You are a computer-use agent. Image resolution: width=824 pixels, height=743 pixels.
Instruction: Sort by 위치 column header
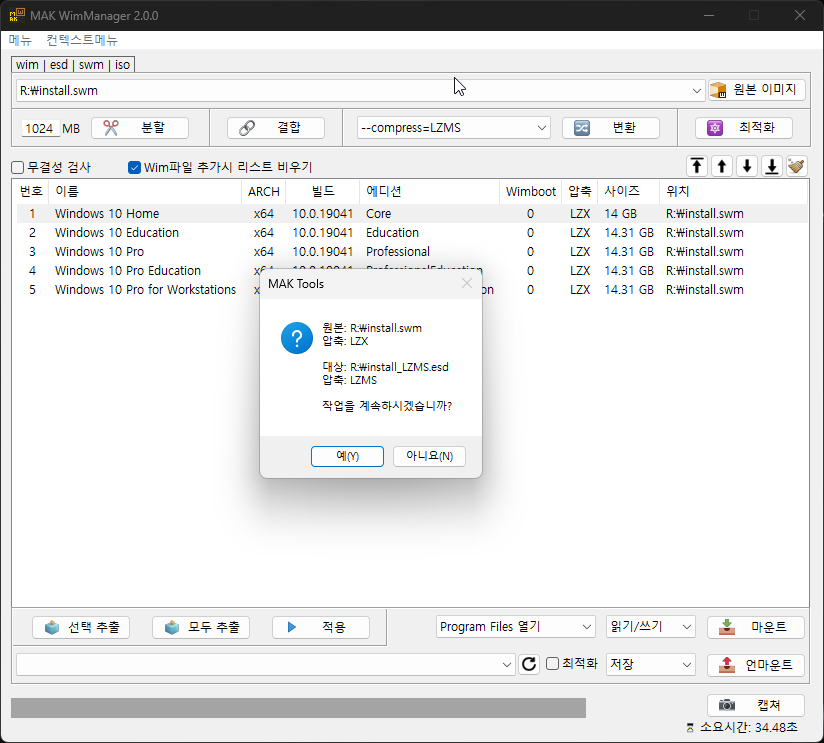(734, 191)
